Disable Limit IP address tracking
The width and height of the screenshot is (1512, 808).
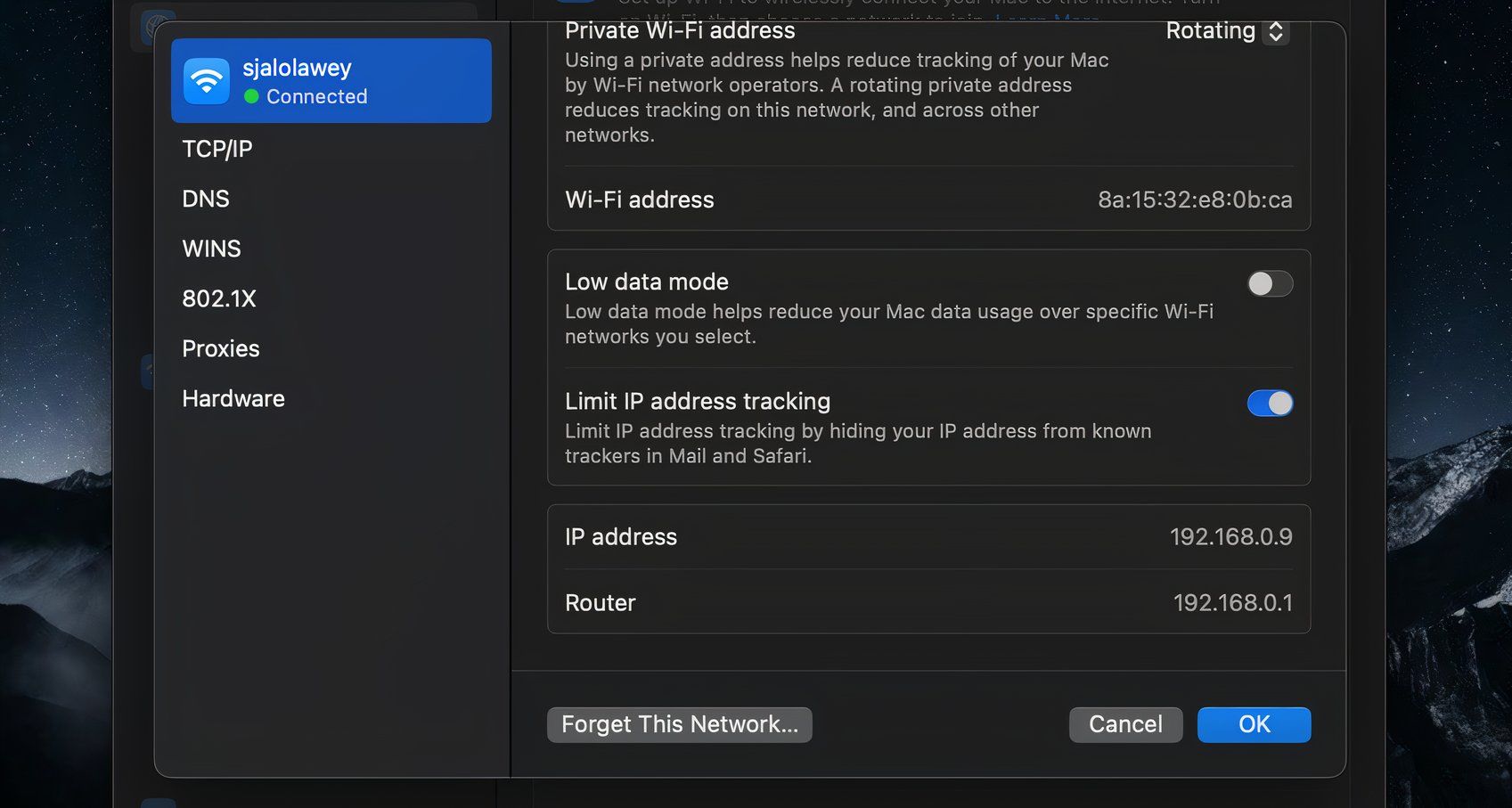pos(1269,403)
